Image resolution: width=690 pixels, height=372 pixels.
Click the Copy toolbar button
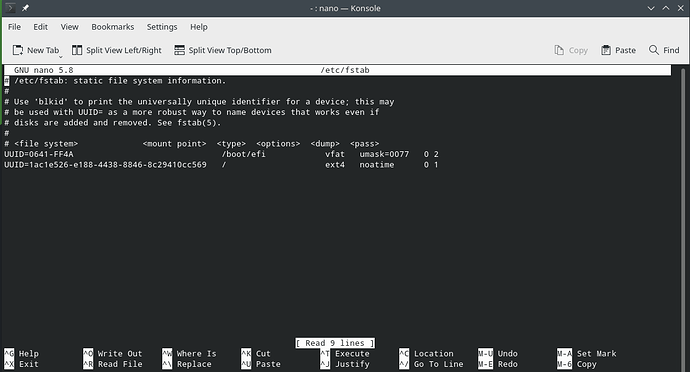click(x=571, y=50)
